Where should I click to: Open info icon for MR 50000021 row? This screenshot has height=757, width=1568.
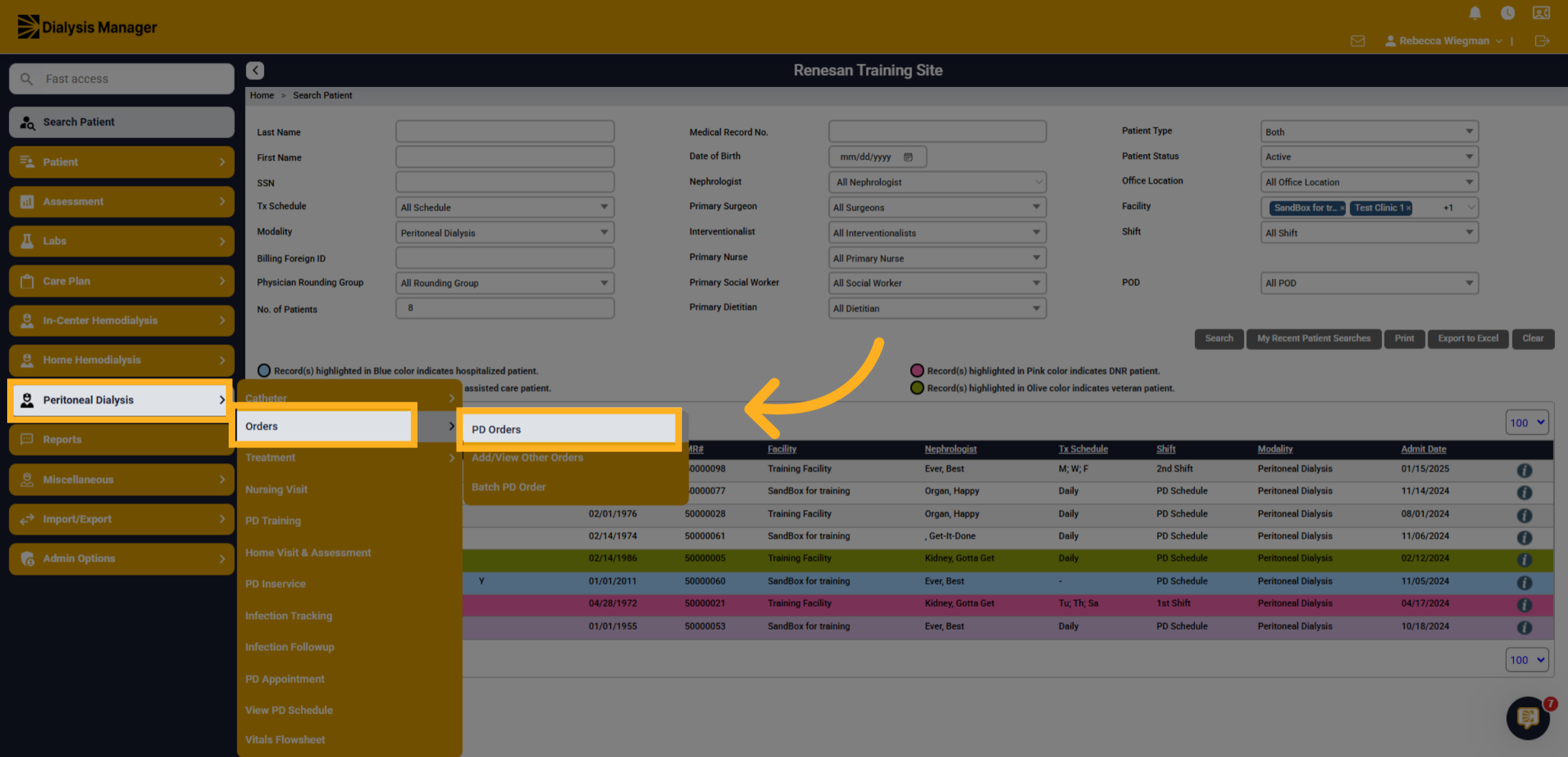point(1524,605)
